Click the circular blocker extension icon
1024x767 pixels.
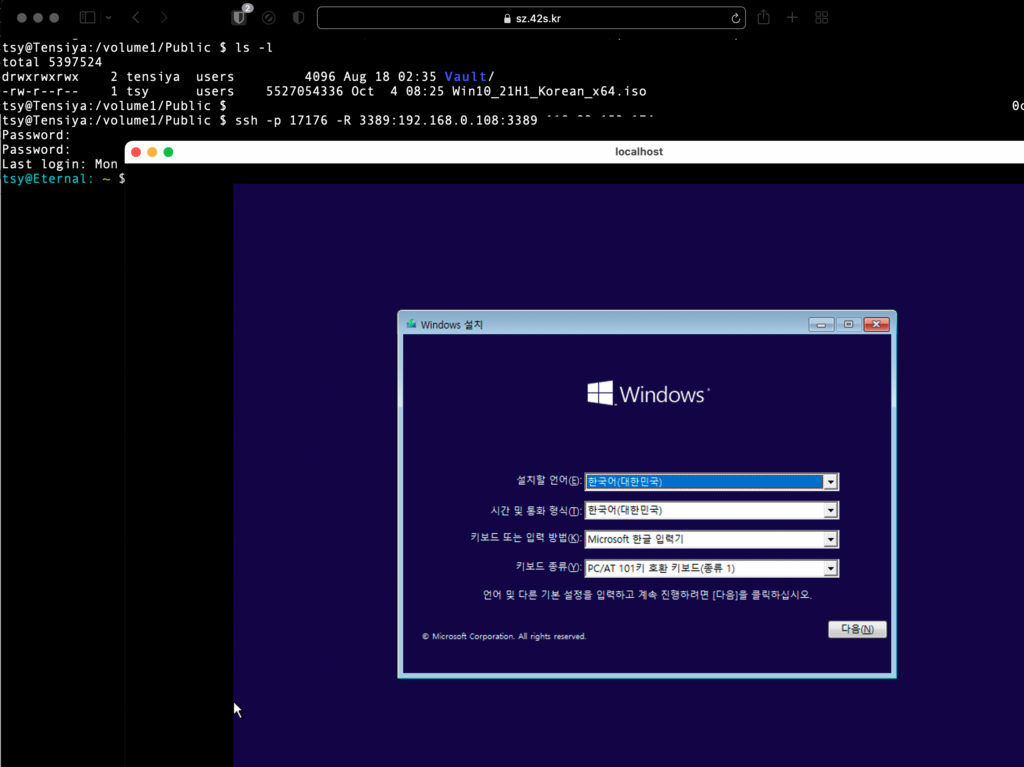268,18
